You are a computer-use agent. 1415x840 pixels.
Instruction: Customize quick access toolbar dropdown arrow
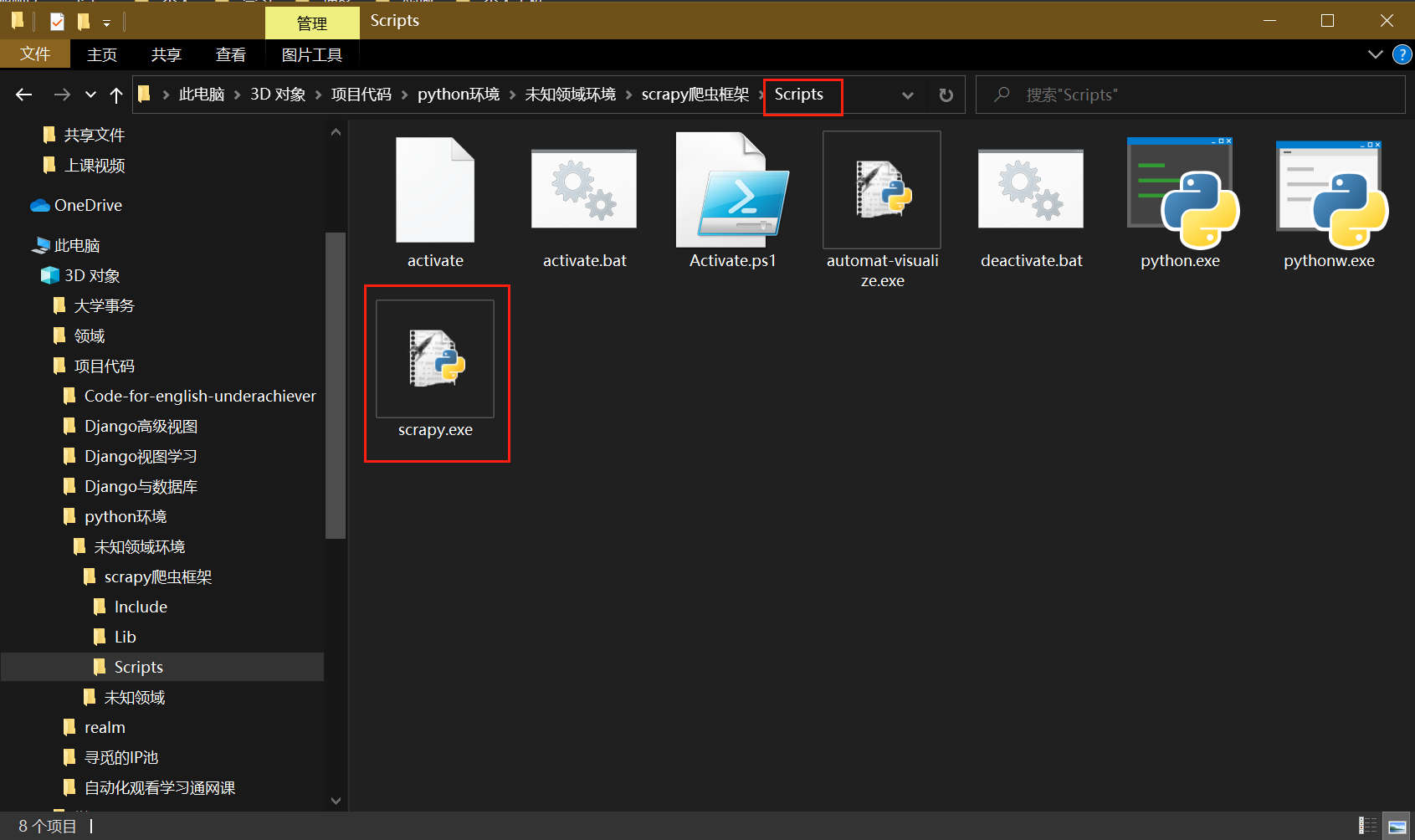pyautogui.click(x=106, y=23)
